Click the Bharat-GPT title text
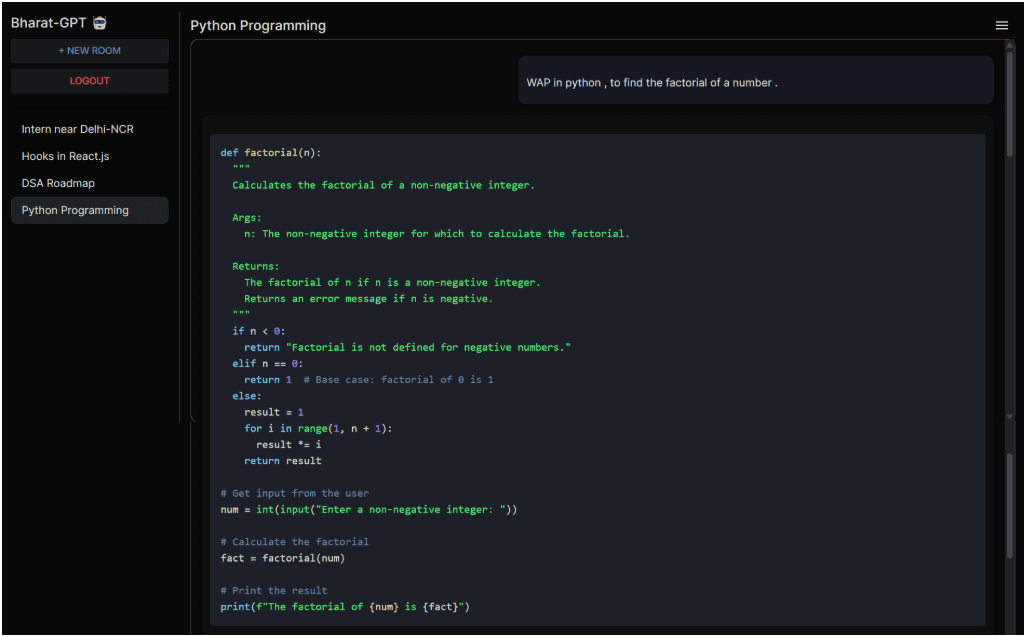Screen dimensions: 1026x637 (48, 23)
